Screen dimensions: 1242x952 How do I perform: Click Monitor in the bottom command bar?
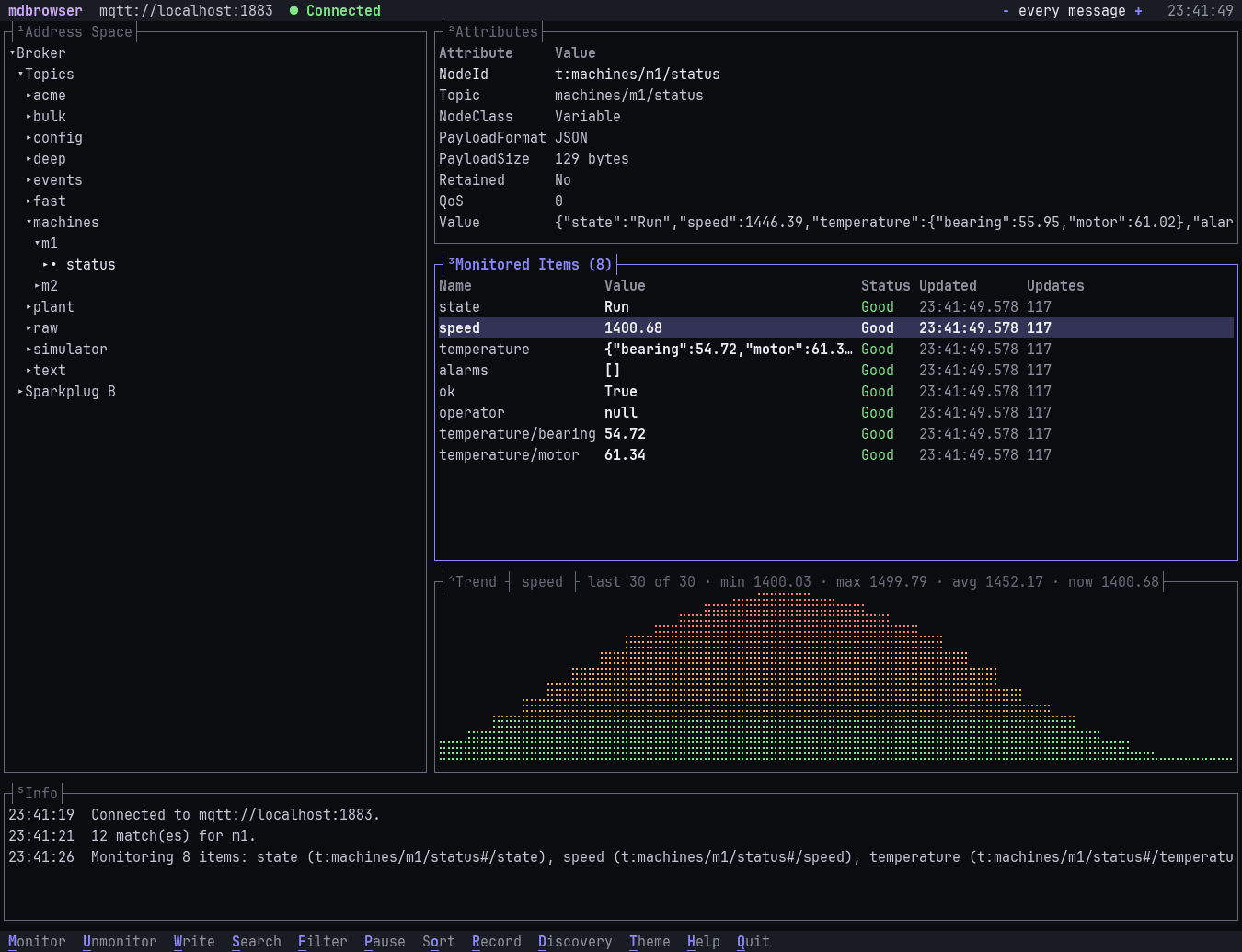tap(37, 942)
